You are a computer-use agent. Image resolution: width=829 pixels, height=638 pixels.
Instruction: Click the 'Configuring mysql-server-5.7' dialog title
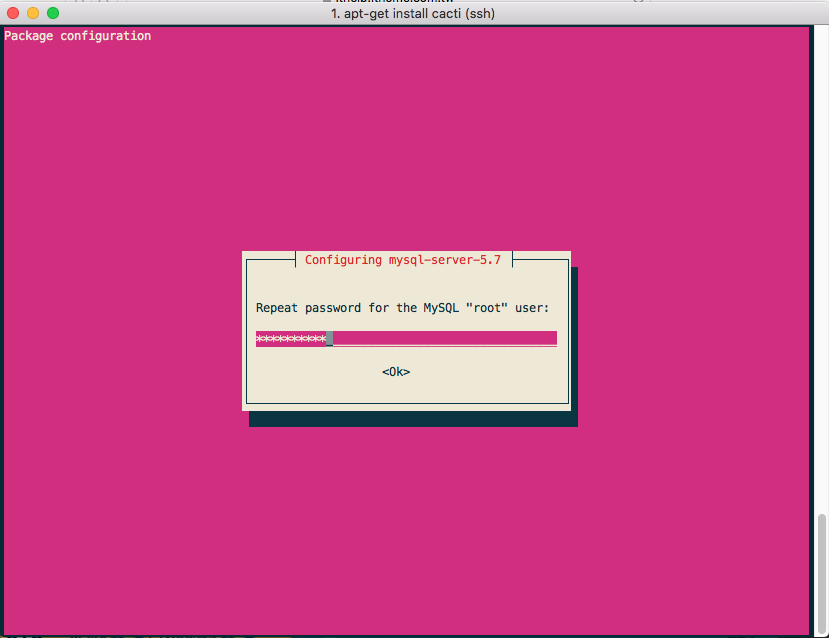point(403,260)
